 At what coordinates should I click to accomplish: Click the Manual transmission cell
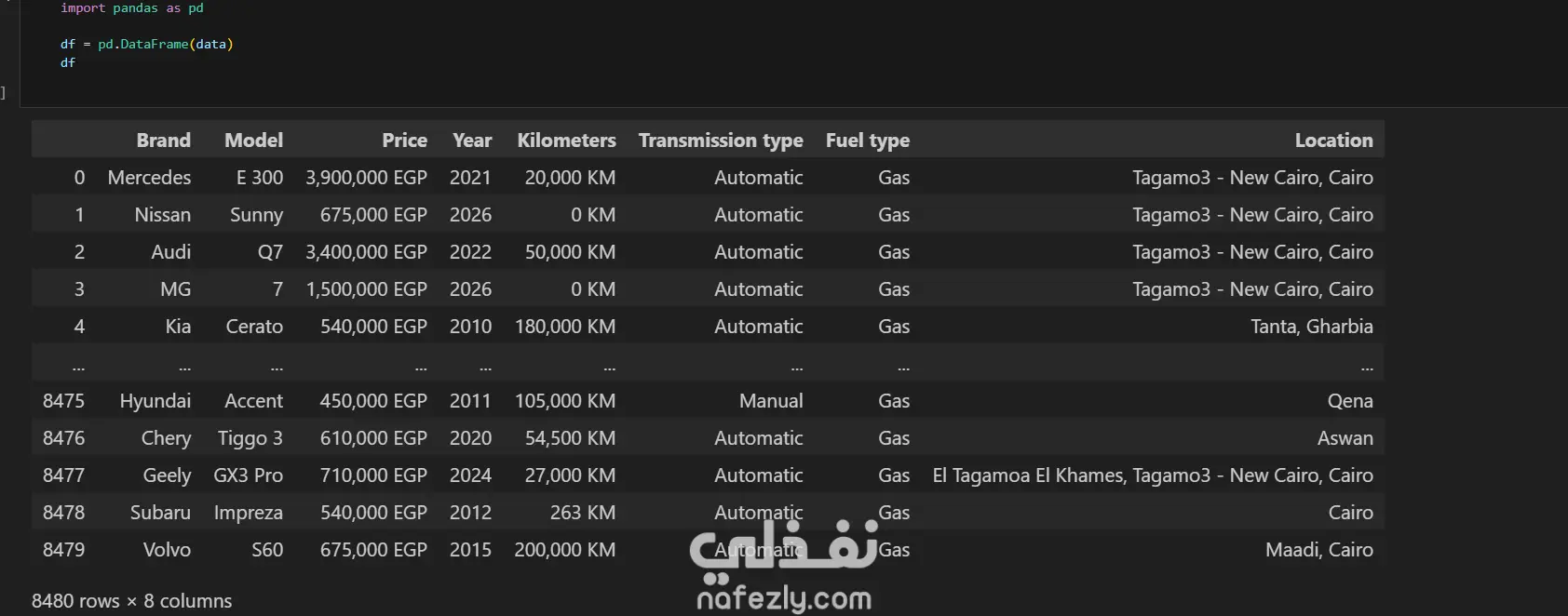click(771, 401)
